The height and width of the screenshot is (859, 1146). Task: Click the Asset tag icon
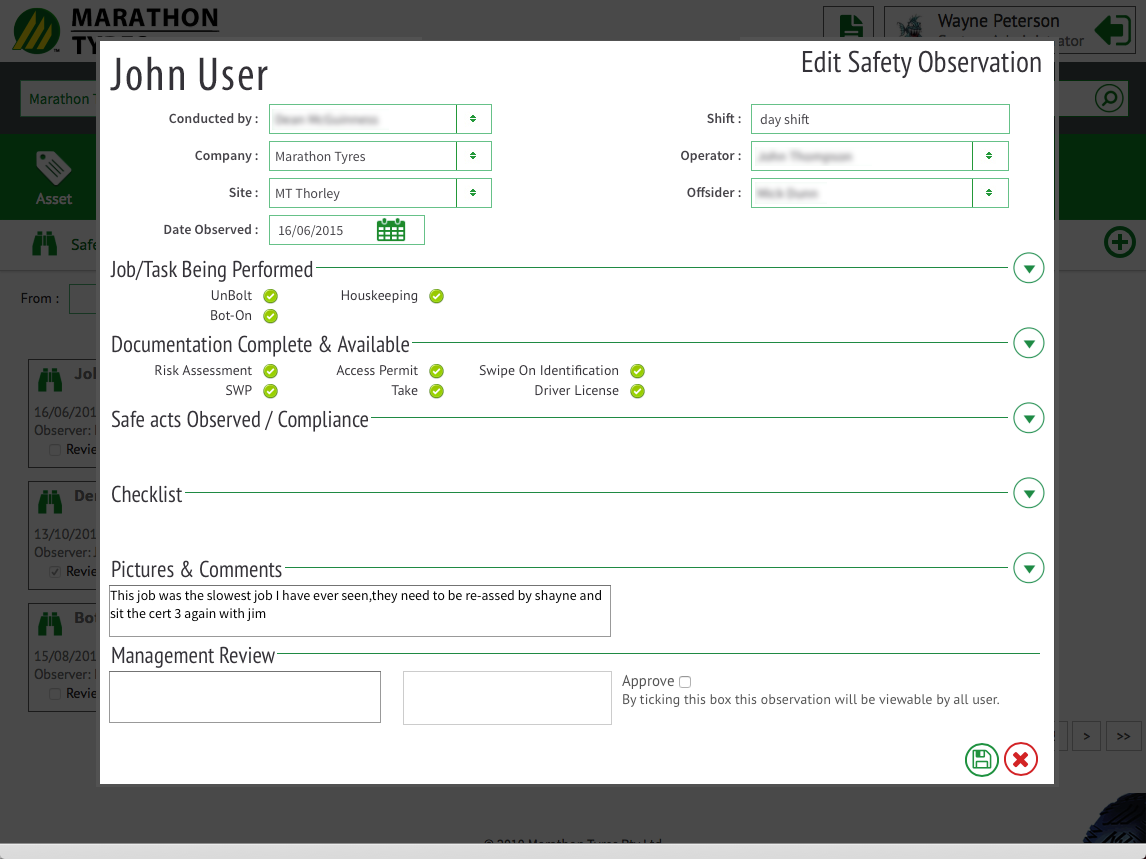(x=54, y=167)
